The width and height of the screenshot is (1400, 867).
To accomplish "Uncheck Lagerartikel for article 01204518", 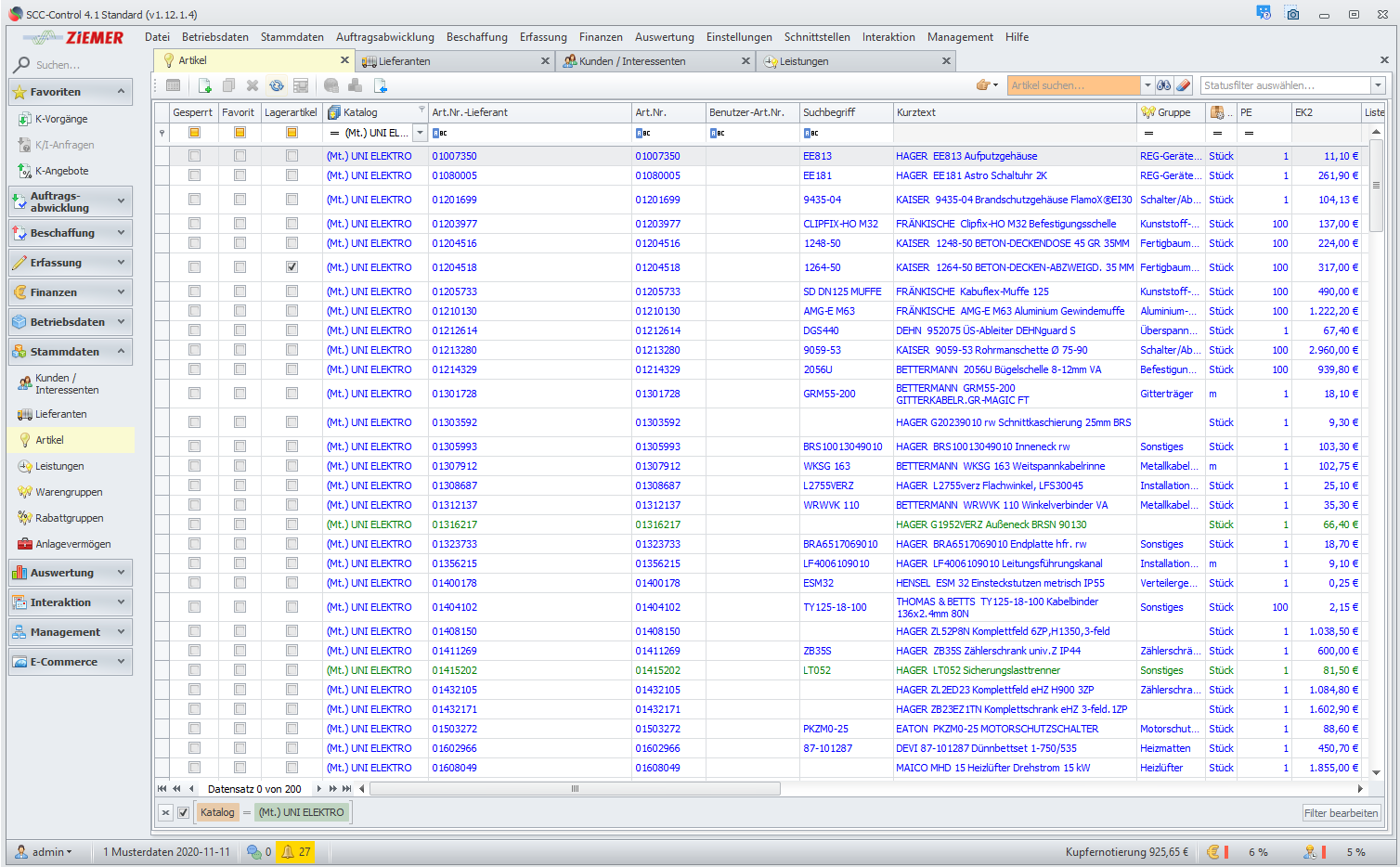I will point(292,267).
